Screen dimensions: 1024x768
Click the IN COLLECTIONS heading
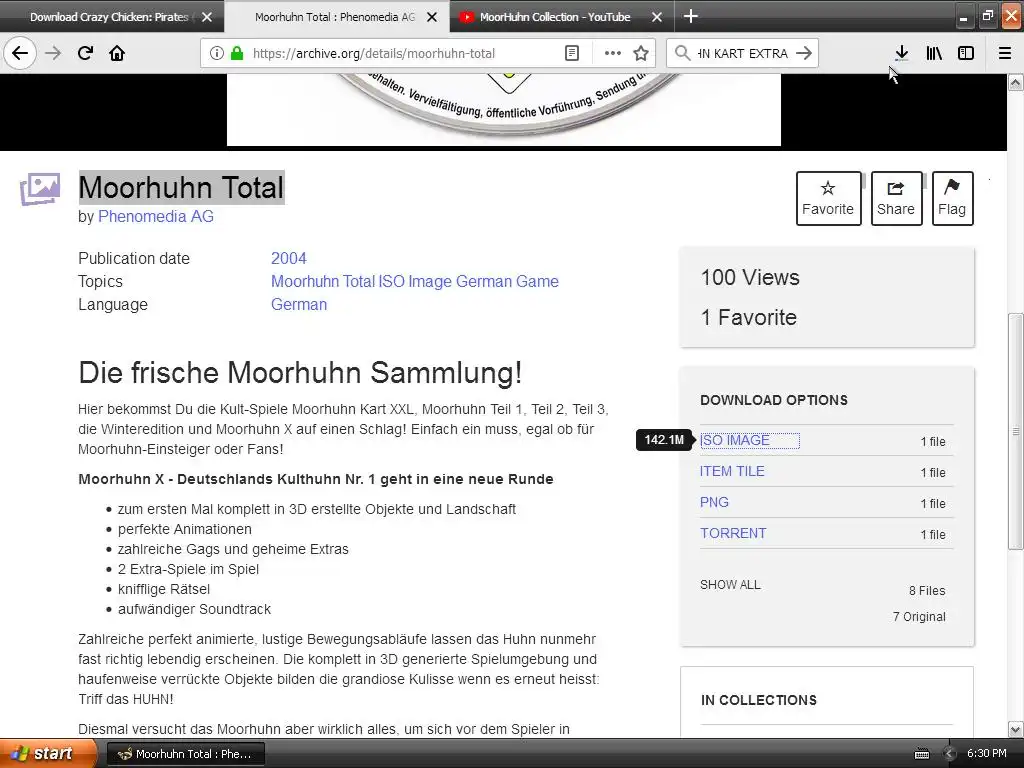(x=759, y=700)
